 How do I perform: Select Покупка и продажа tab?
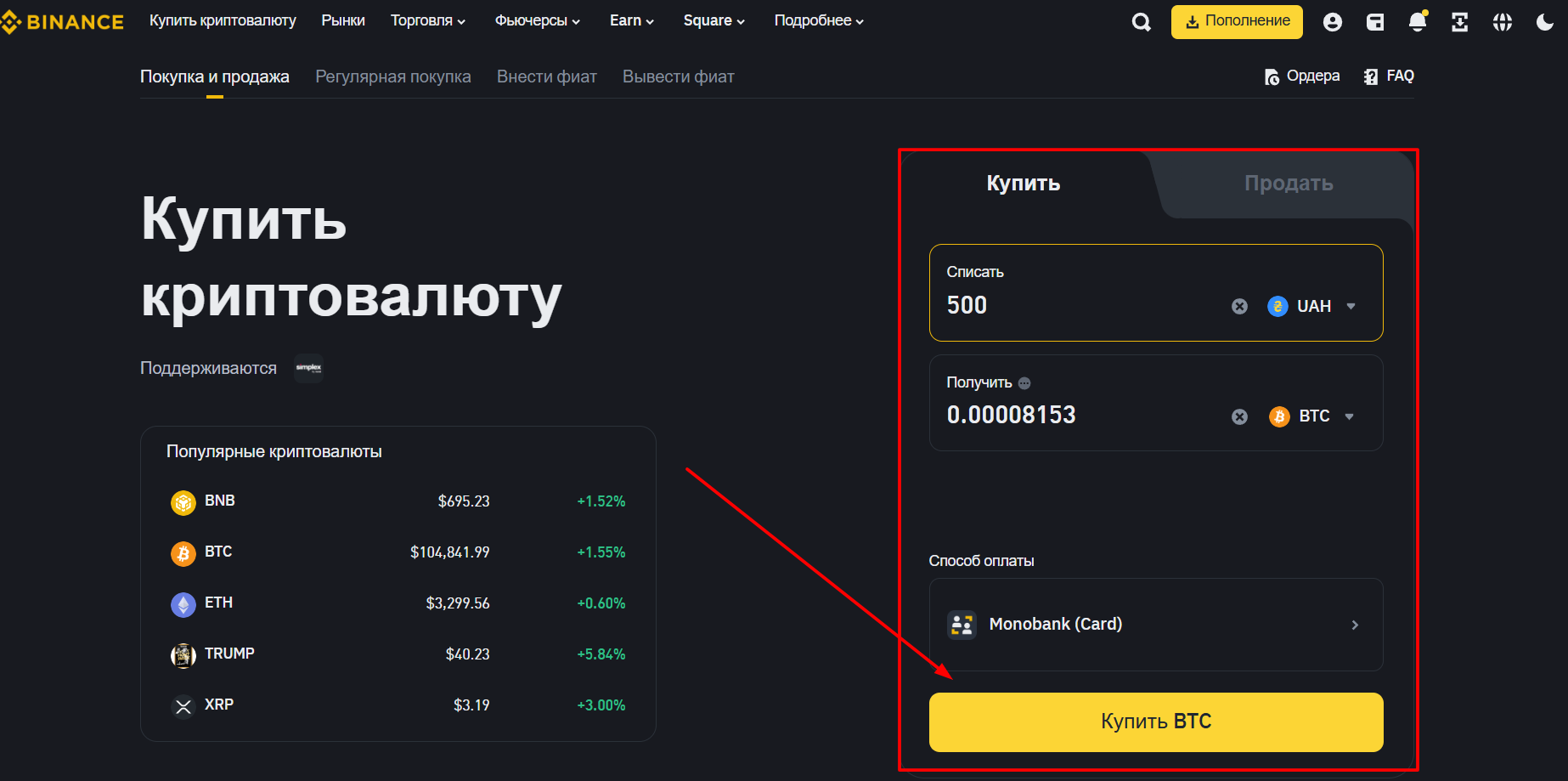coord(215,76)
